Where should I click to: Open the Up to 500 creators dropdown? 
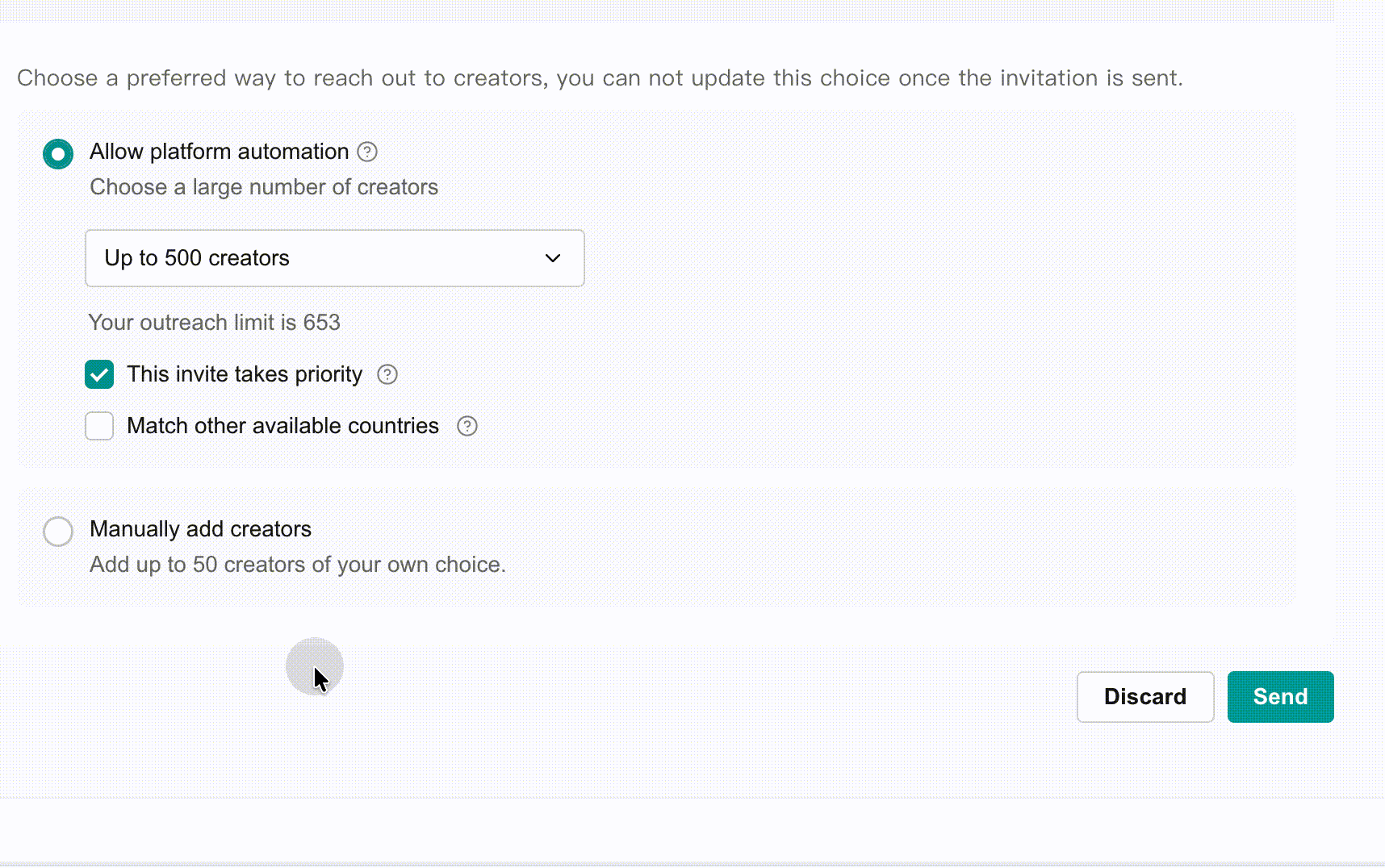(335, 258)
